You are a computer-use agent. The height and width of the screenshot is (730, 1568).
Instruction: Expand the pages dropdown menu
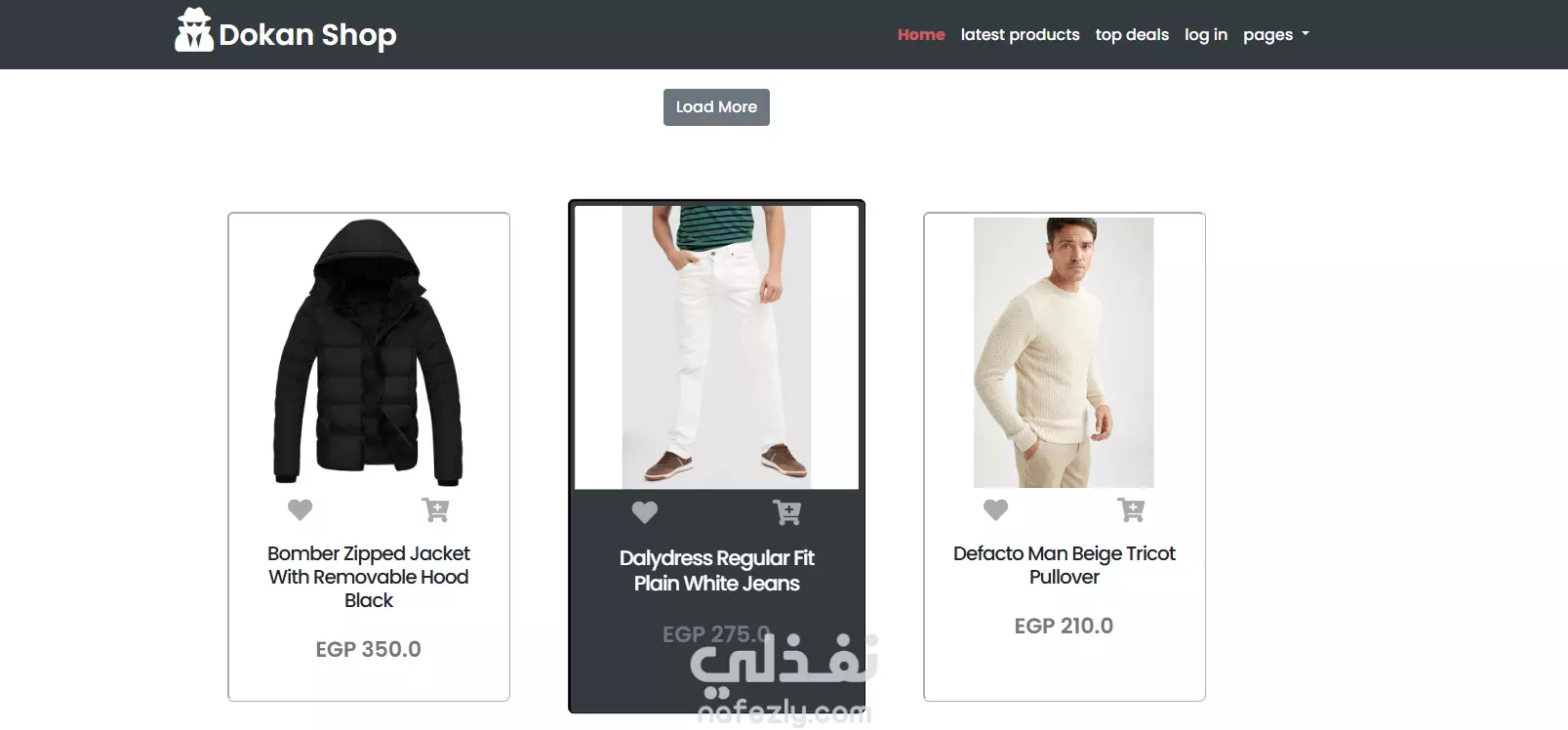[x=1275, y=35]
